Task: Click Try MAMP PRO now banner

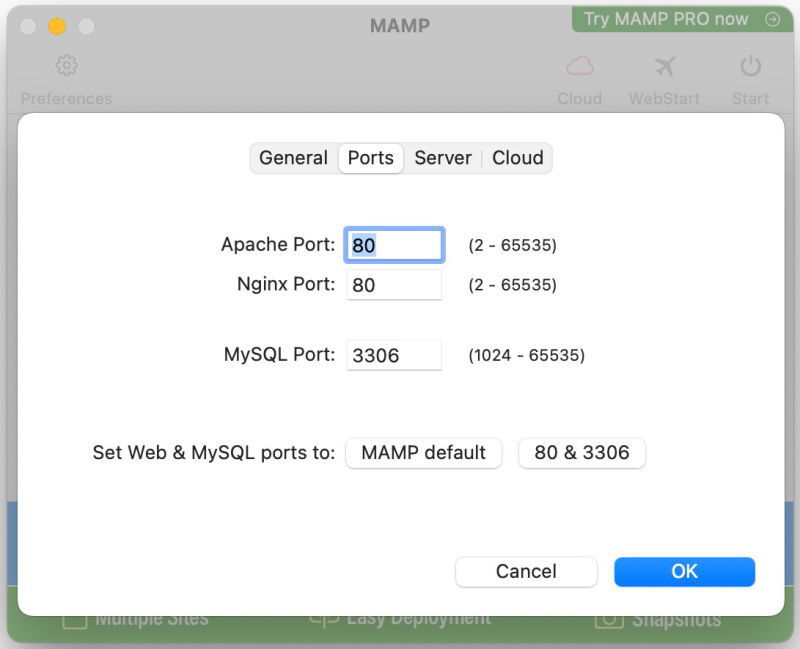Action: click(x=682, y=19)
